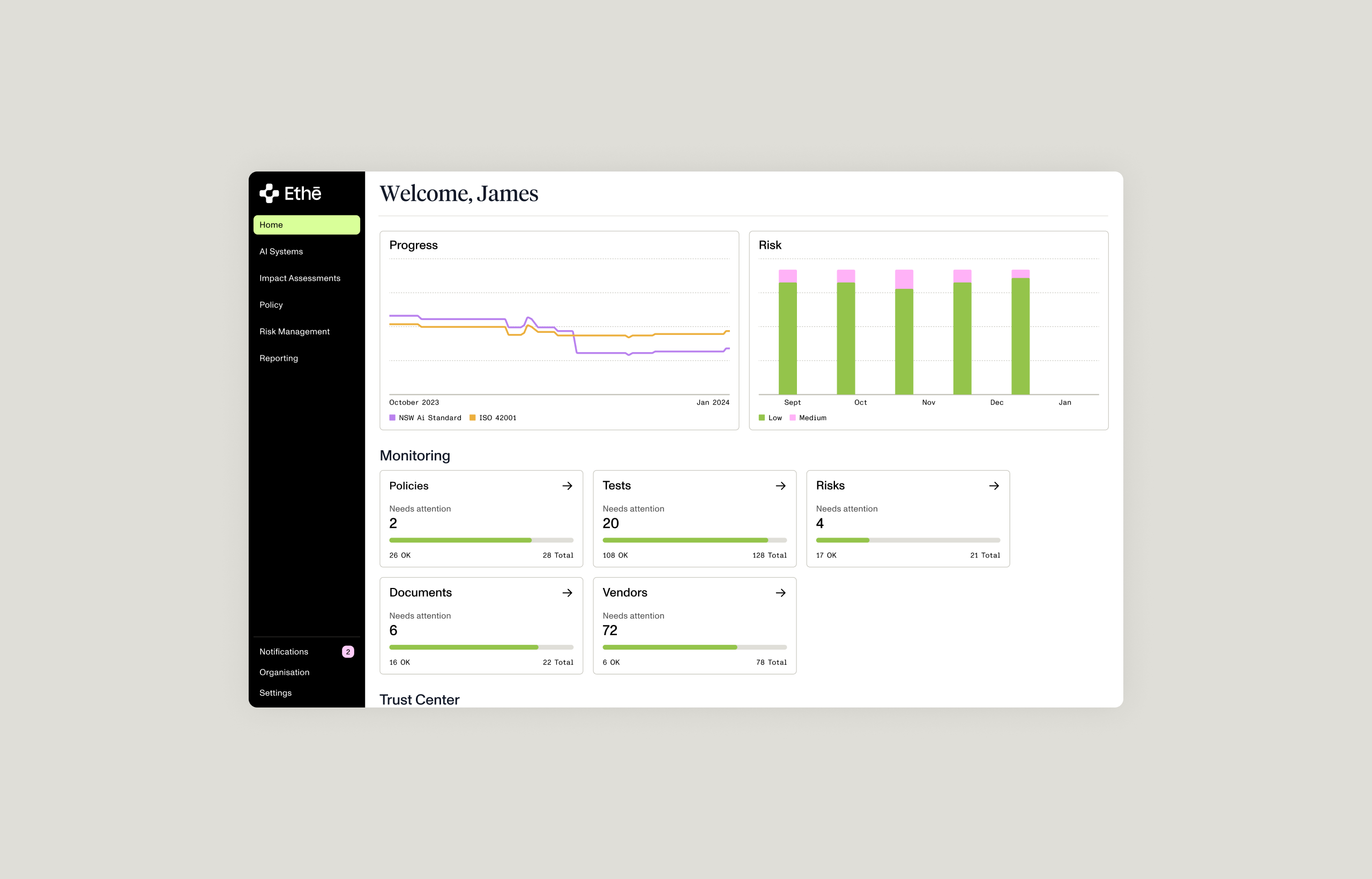Open Impact Assessments section
The width and height of the screenshot is (1372, 879).
(x=300, y=279)
